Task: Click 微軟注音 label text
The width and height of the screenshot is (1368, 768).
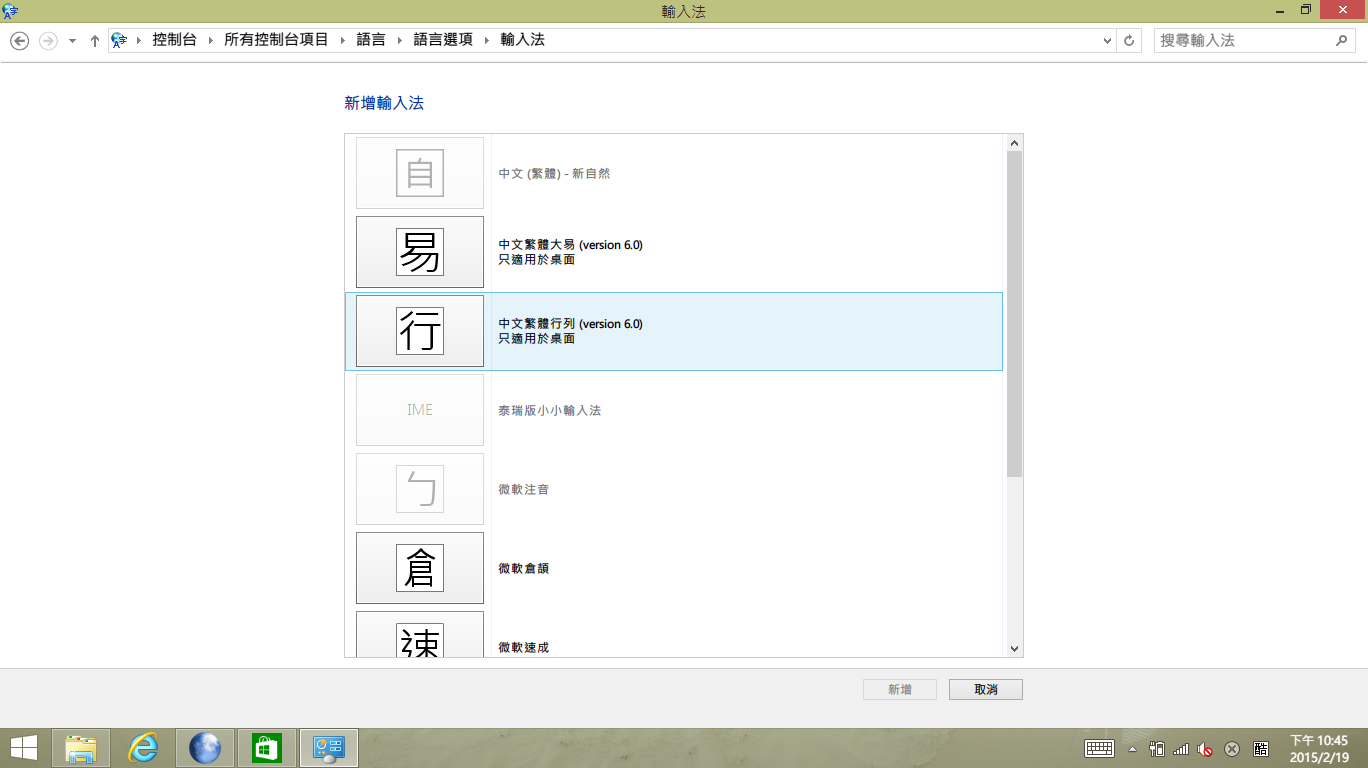Action: 524,490
